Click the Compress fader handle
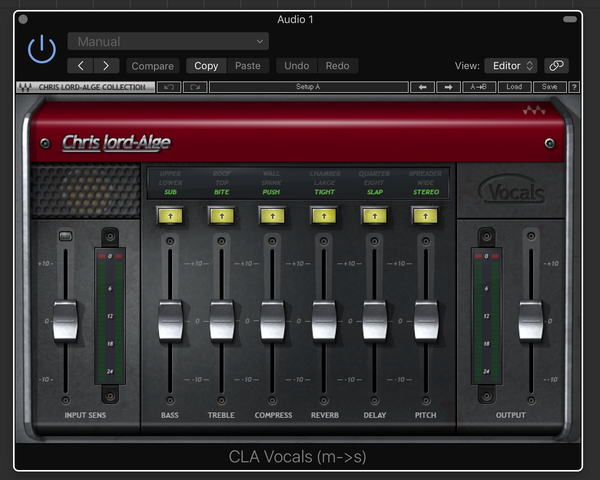 point(273,320)
